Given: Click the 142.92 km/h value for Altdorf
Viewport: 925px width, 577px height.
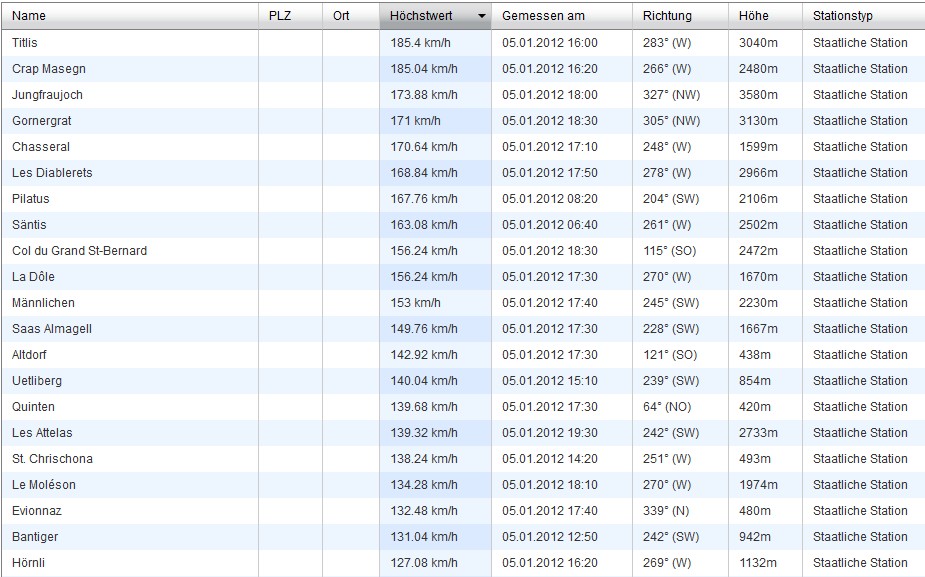Looking at the screenshot, I should [423, 355].
